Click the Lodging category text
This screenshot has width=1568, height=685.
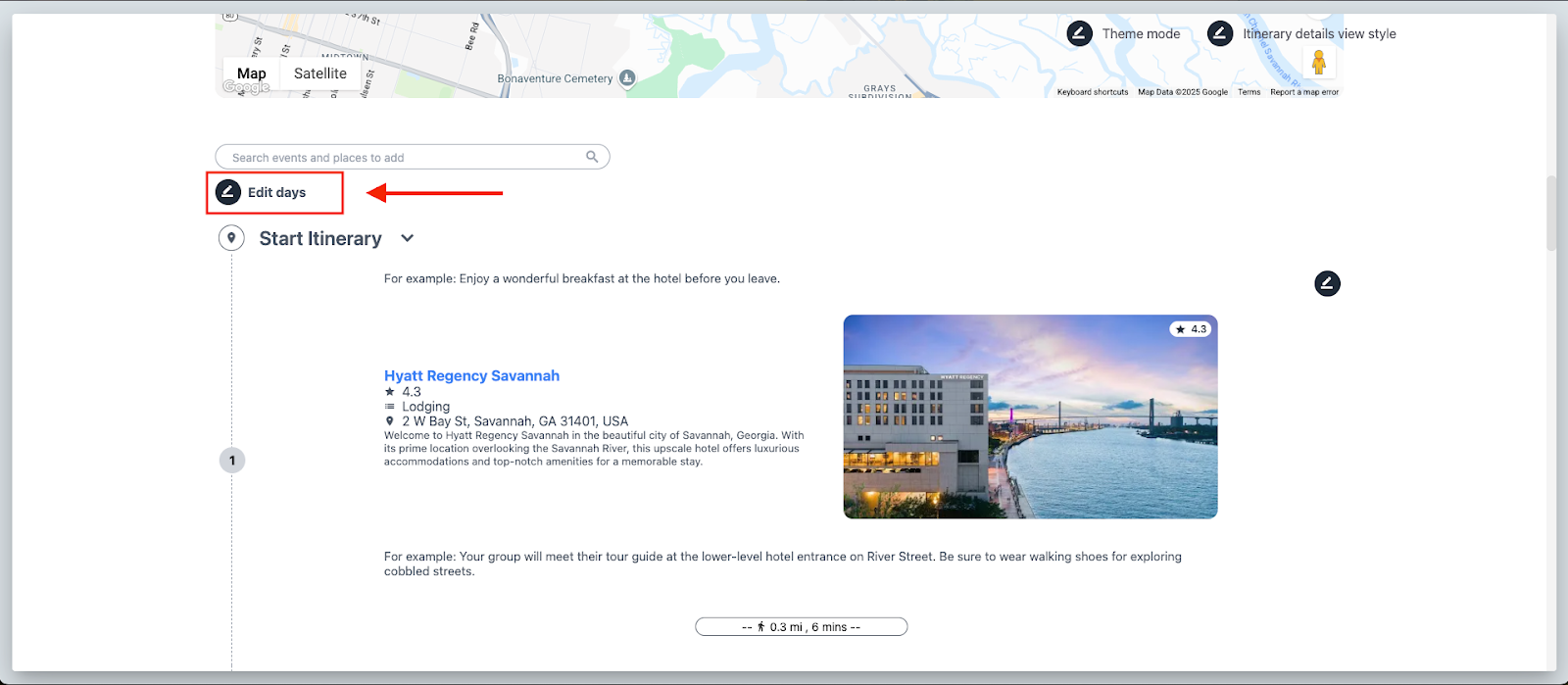[x=425, y=407]
